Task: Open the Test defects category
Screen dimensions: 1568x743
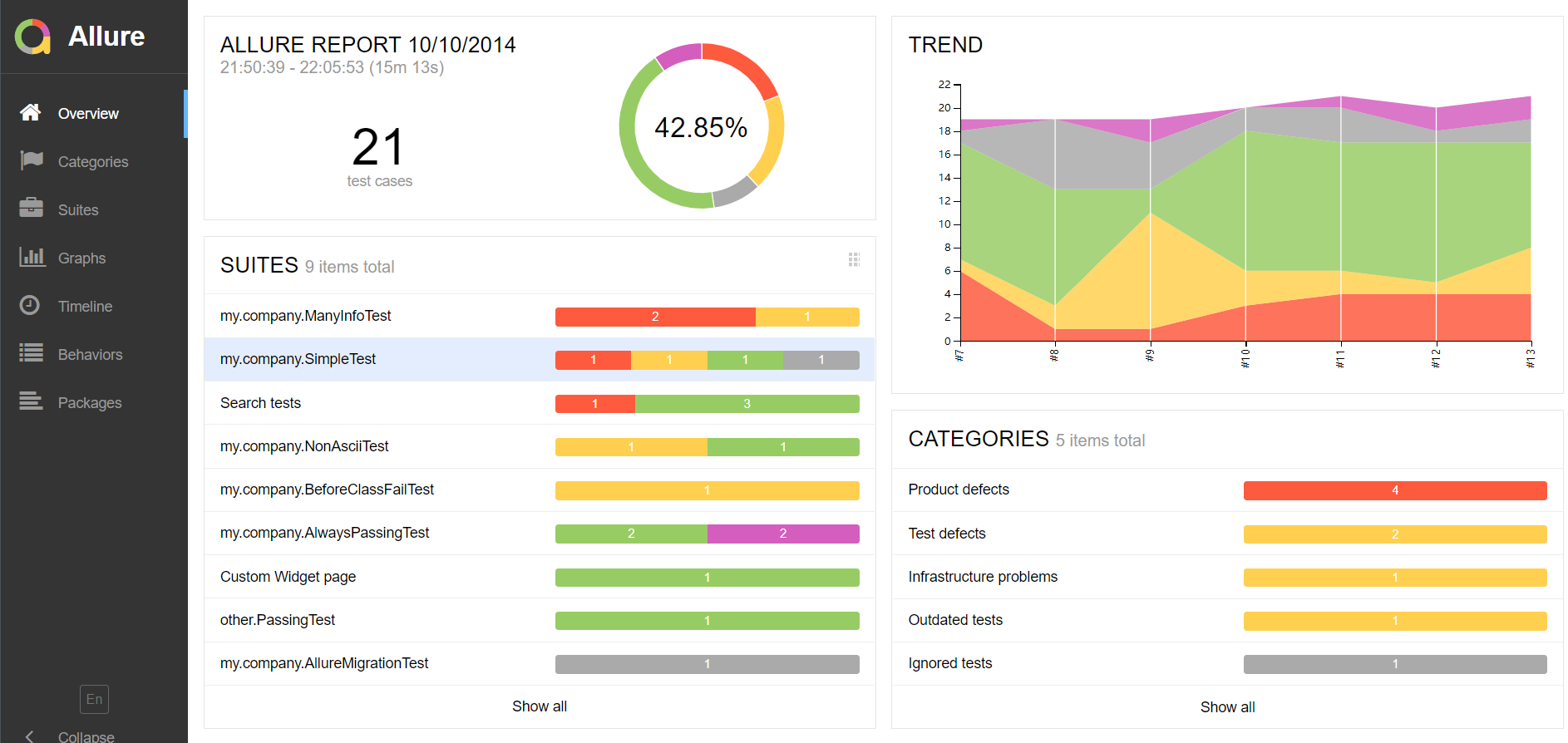Action: pos(1228,534)
